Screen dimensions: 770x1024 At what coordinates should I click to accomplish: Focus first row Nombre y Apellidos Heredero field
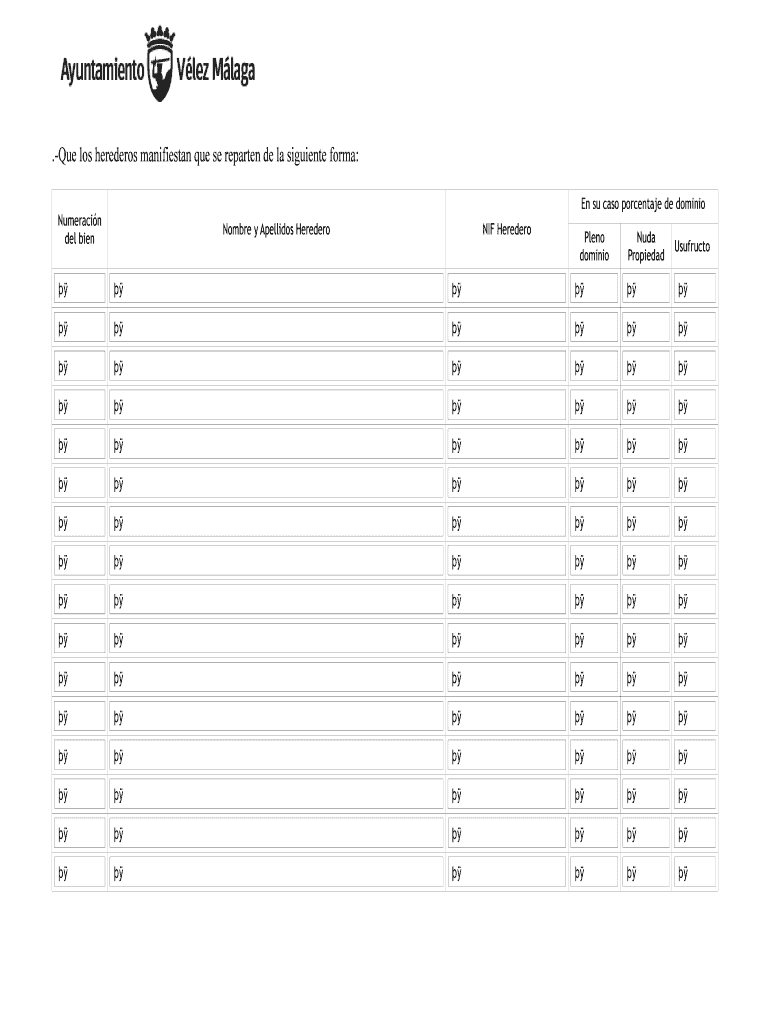tap(276, 290)
